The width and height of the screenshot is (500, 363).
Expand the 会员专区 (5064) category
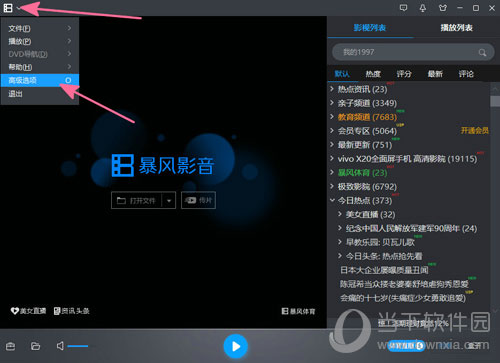332,131
